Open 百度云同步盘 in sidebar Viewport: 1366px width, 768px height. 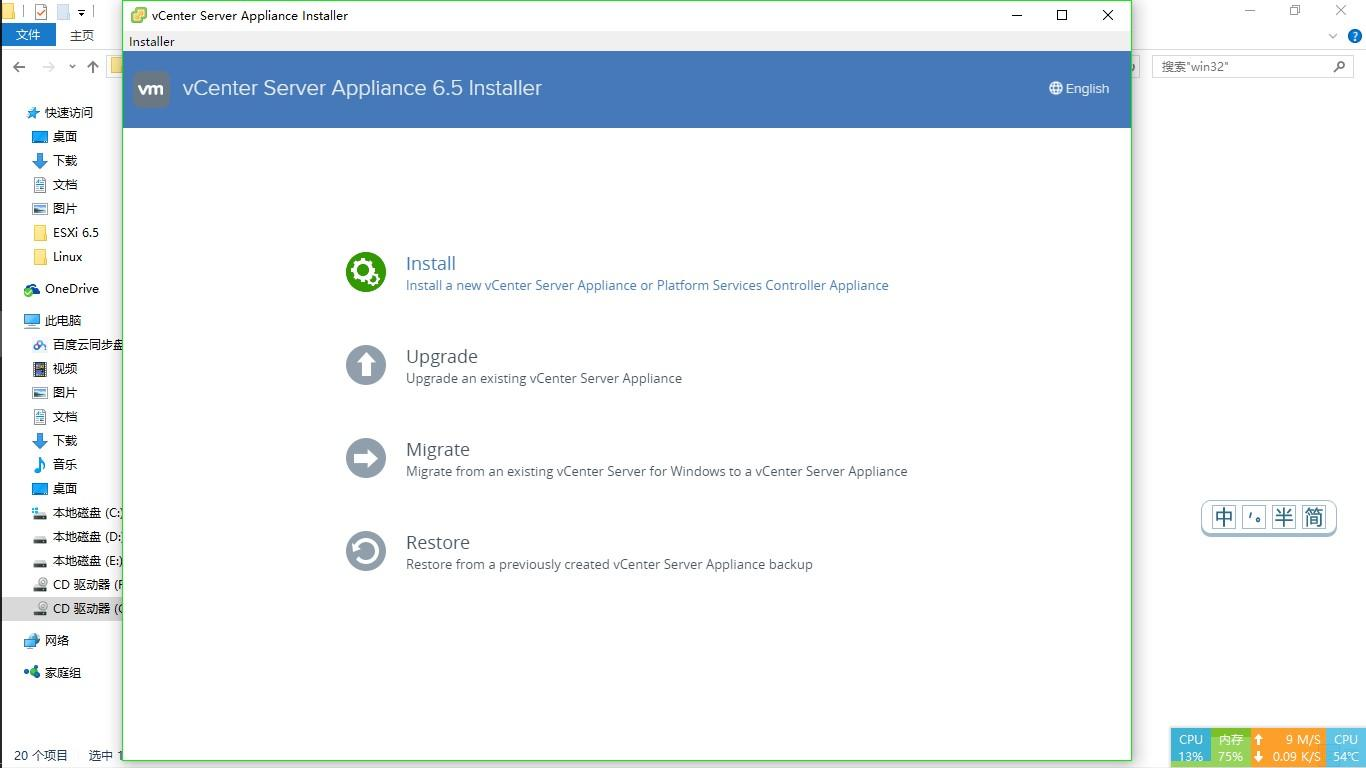tap(77, 345)
